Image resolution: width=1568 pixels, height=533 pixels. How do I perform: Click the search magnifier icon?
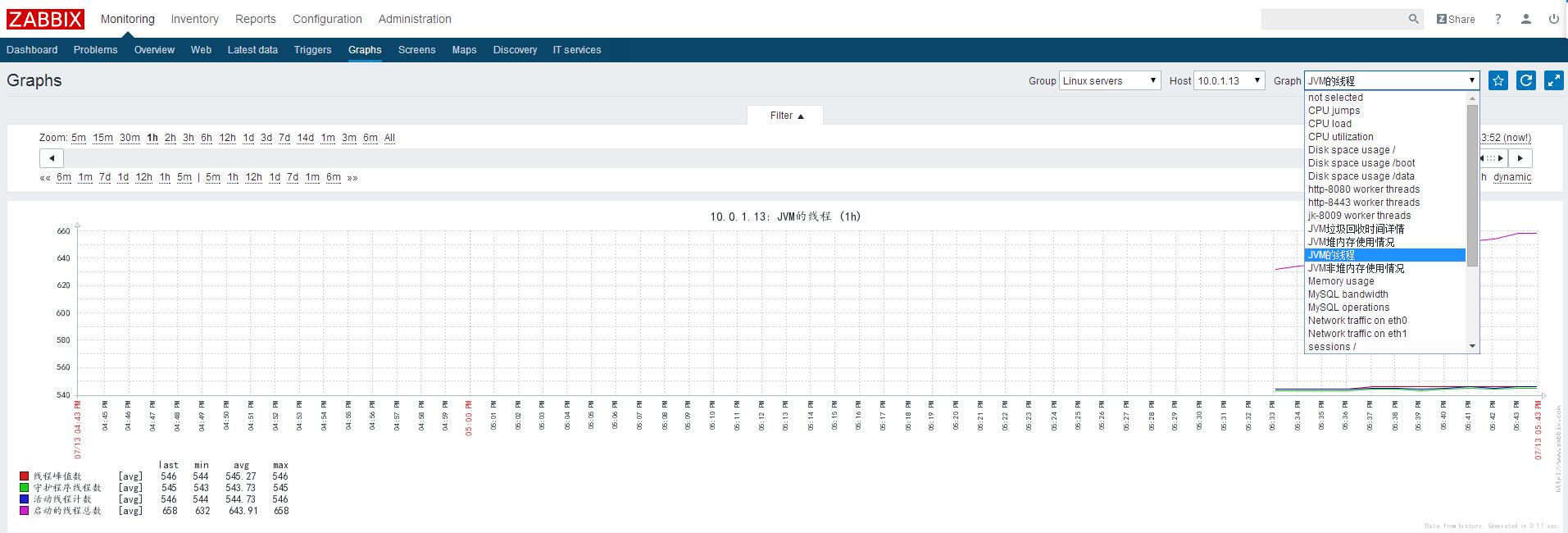pyautogui.click(x=1414, y=19)
